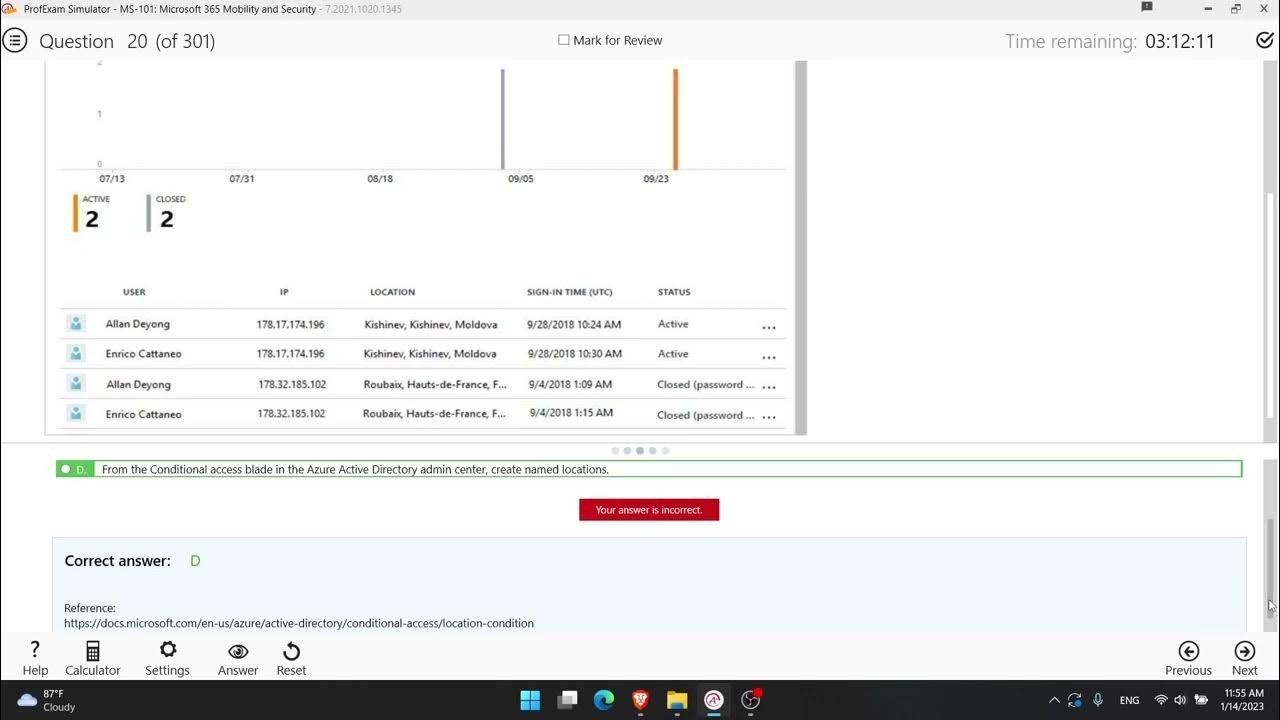Open the clock showing 11:55 AM

pos(1242,700)
